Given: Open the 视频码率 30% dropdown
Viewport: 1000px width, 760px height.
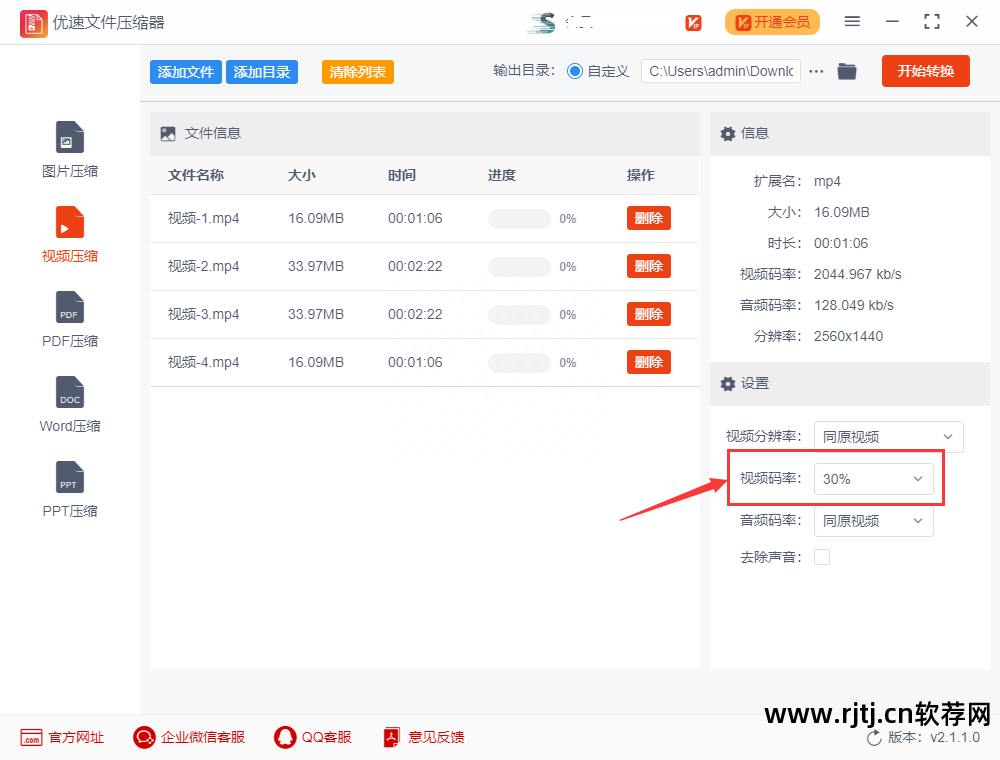Looking at the screenshot, I should (x=873, y=479).
